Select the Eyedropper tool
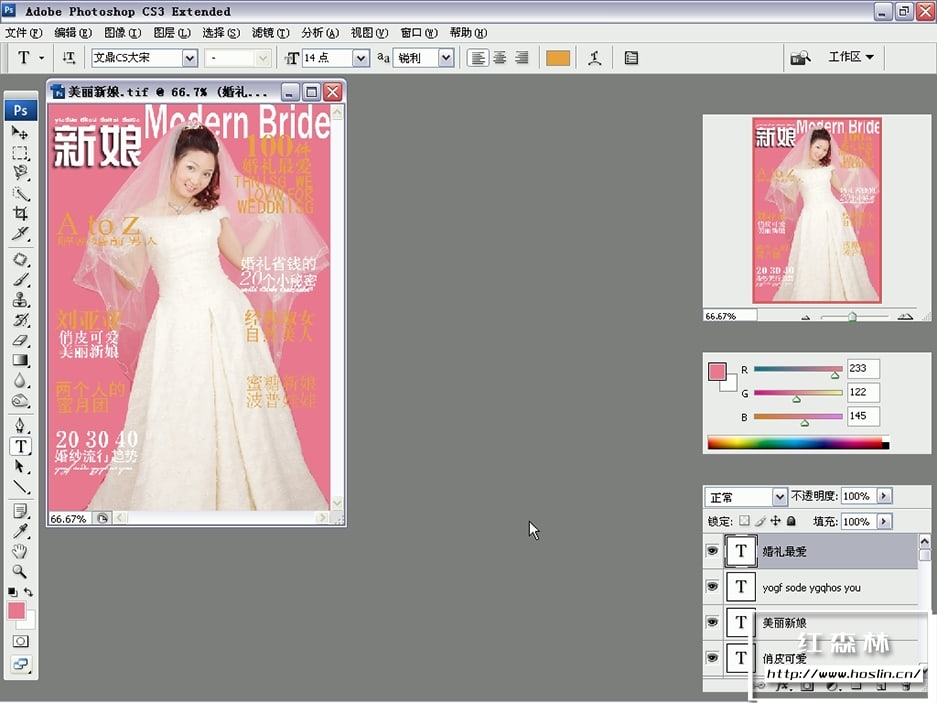Screen dimensions: 937x703 tap(20, 531)
